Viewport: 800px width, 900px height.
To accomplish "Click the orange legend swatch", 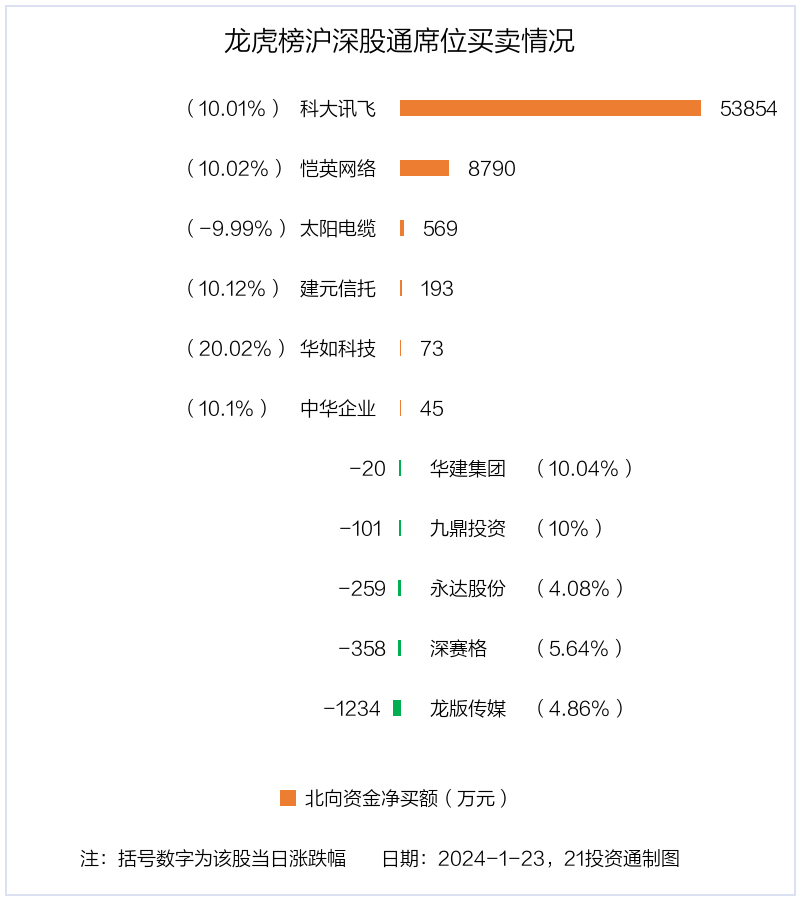I will [x=288, y=798].
